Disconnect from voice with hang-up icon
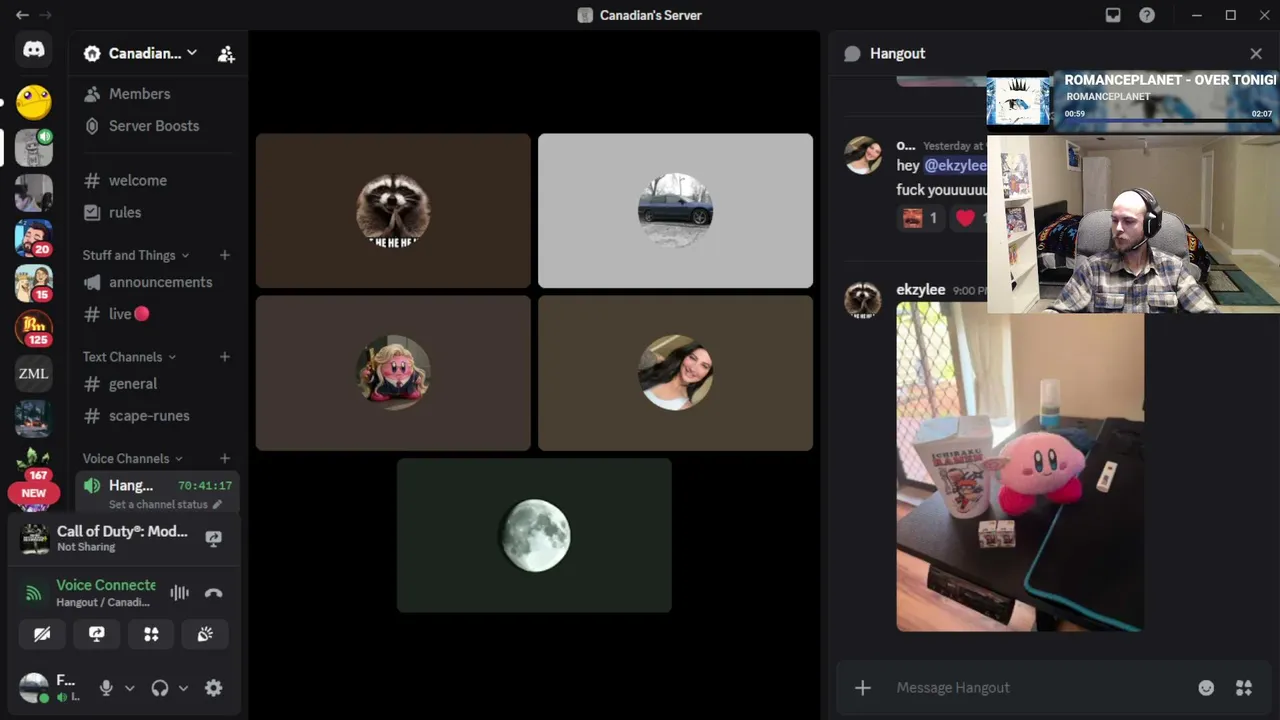The width and height of the screenshot is (1280, 720). coord(213,593)
